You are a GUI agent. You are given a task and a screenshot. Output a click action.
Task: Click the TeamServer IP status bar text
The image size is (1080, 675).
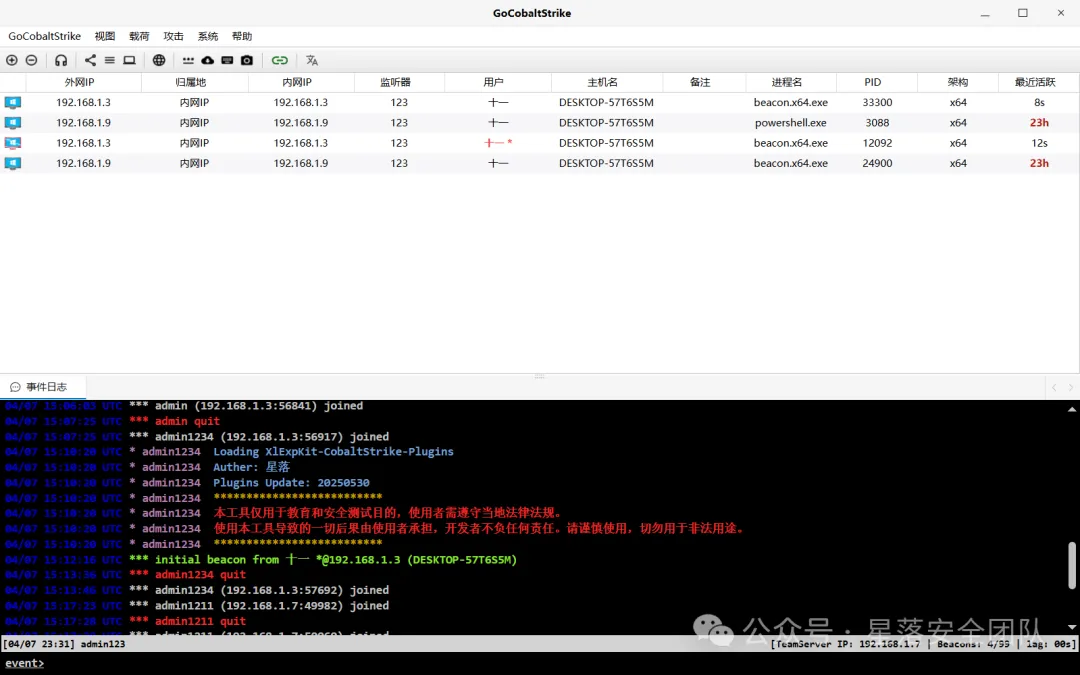point(846,644)
